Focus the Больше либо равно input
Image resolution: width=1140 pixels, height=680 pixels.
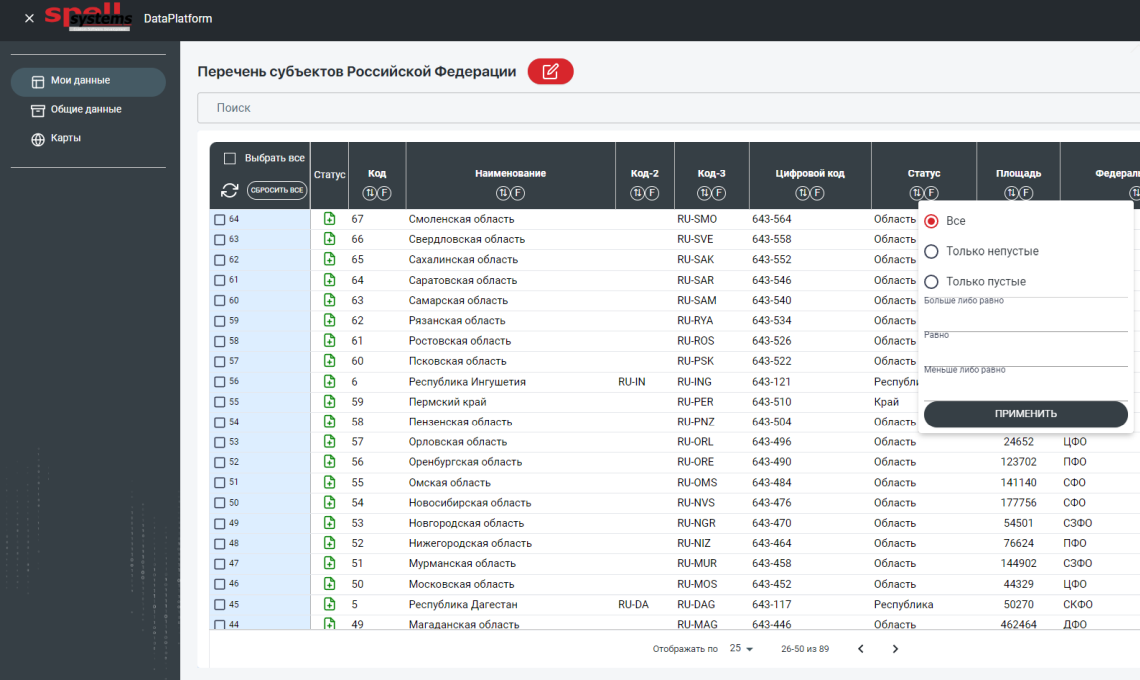click(x=1025, y=315)
